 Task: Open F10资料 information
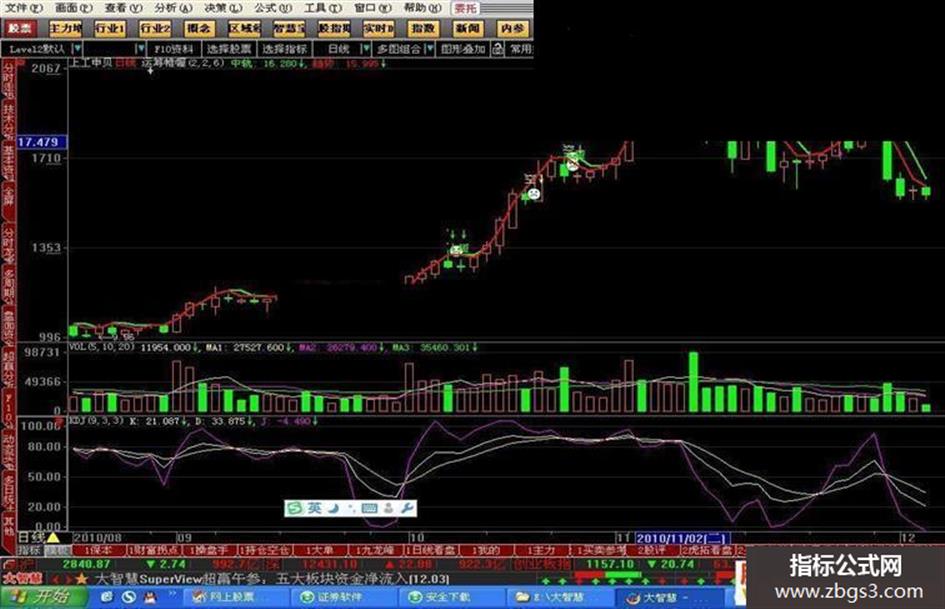pos(174,49)
